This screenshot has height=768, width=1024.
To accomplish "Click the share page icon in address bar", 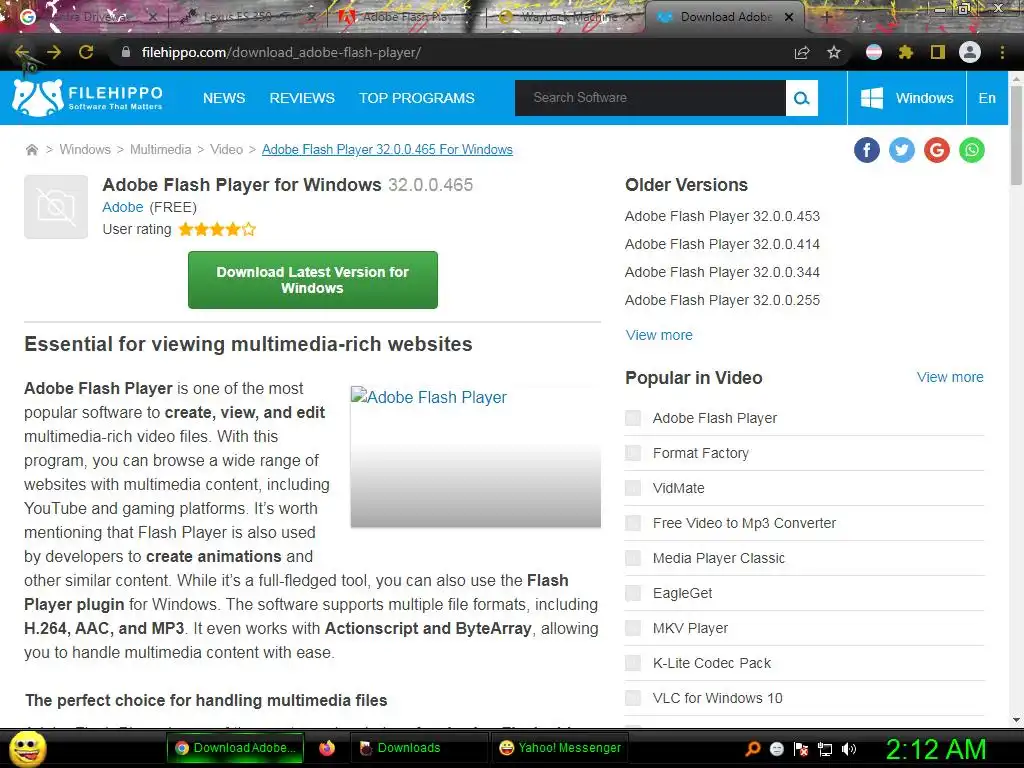I will pos(802,53).
